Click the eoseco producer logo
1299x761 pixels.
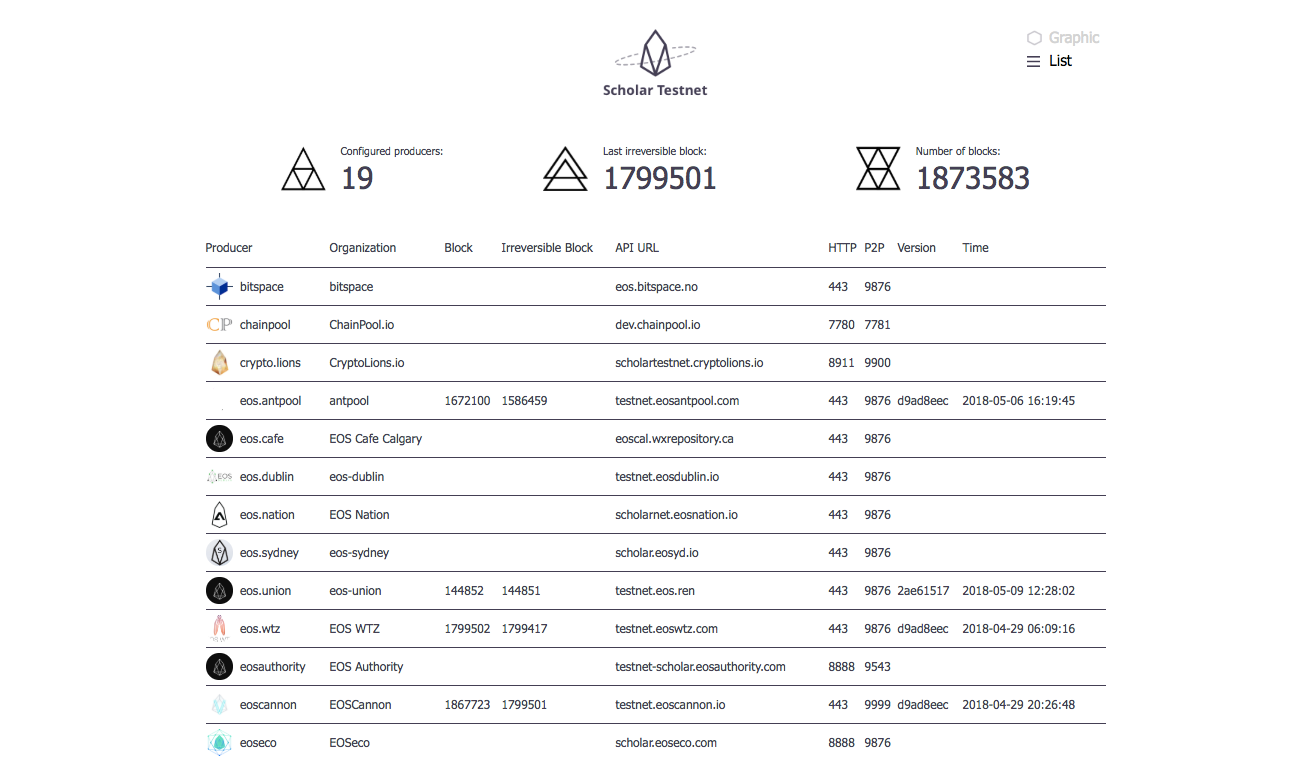coord(219,743)
